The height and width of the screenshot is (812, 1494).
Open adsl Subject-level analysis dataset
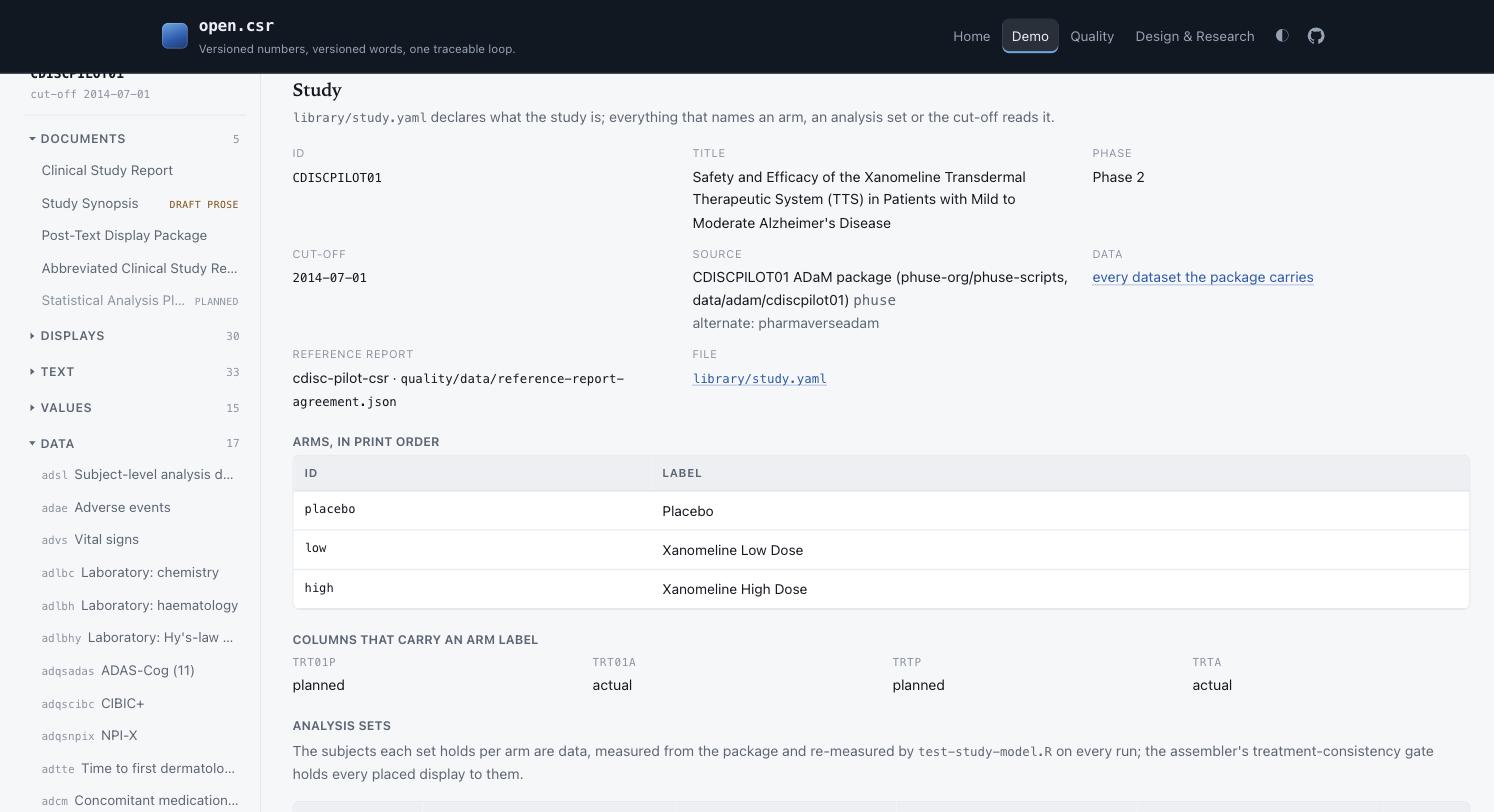[x=140, y=475]
